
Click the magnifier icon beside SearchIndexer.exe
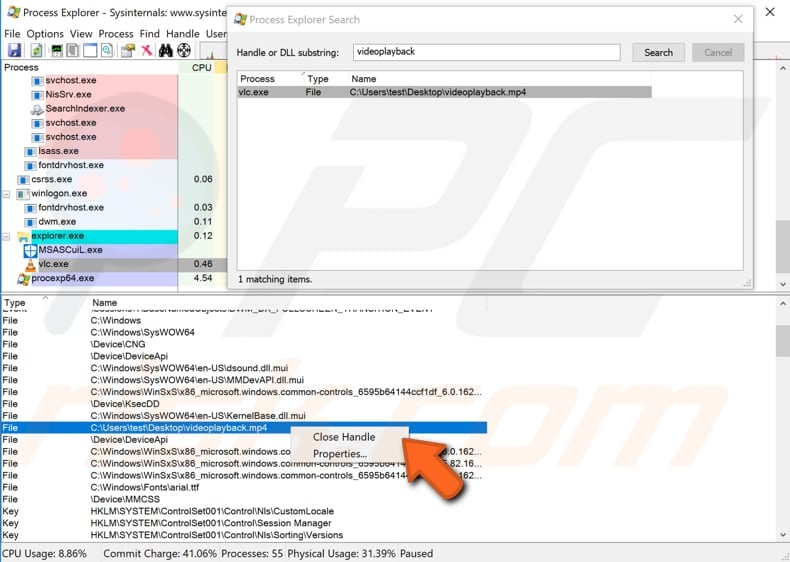tap(37, 109)
